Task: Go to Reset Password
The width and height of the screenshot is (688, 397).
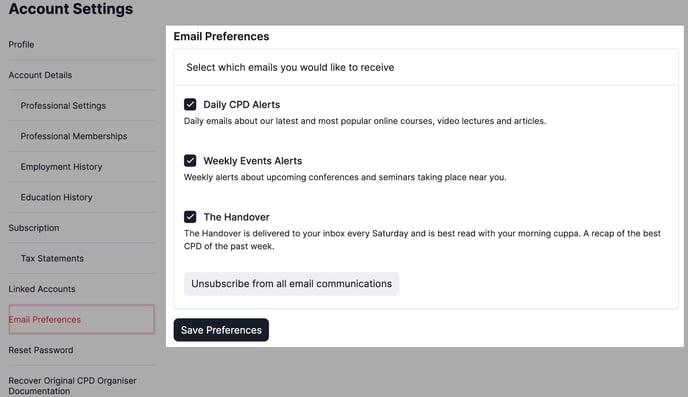Action: (41, 350)
